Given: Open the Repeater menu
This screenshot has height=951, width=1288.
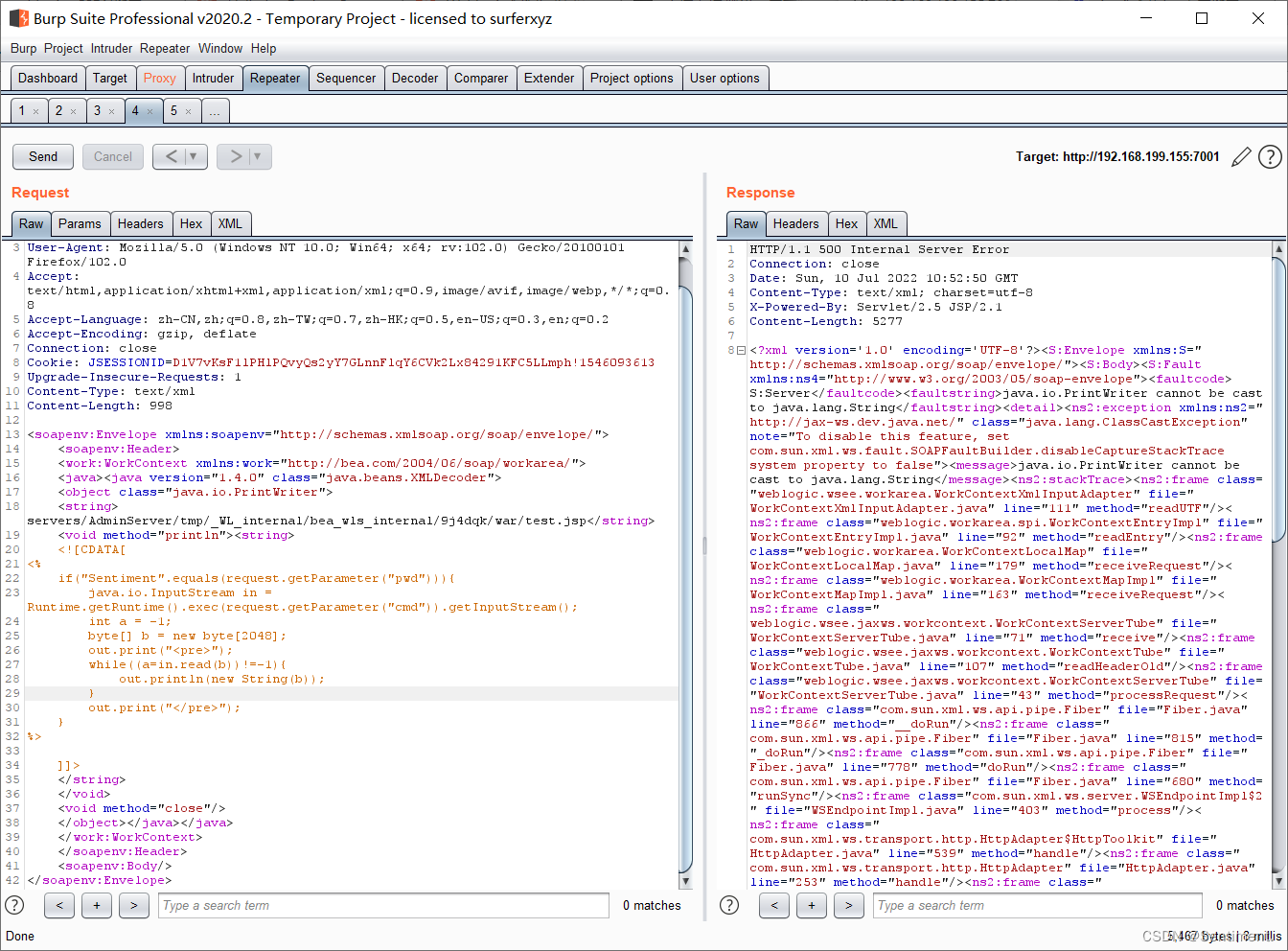Looking at the screenshot, I should [x=165, y=48].
